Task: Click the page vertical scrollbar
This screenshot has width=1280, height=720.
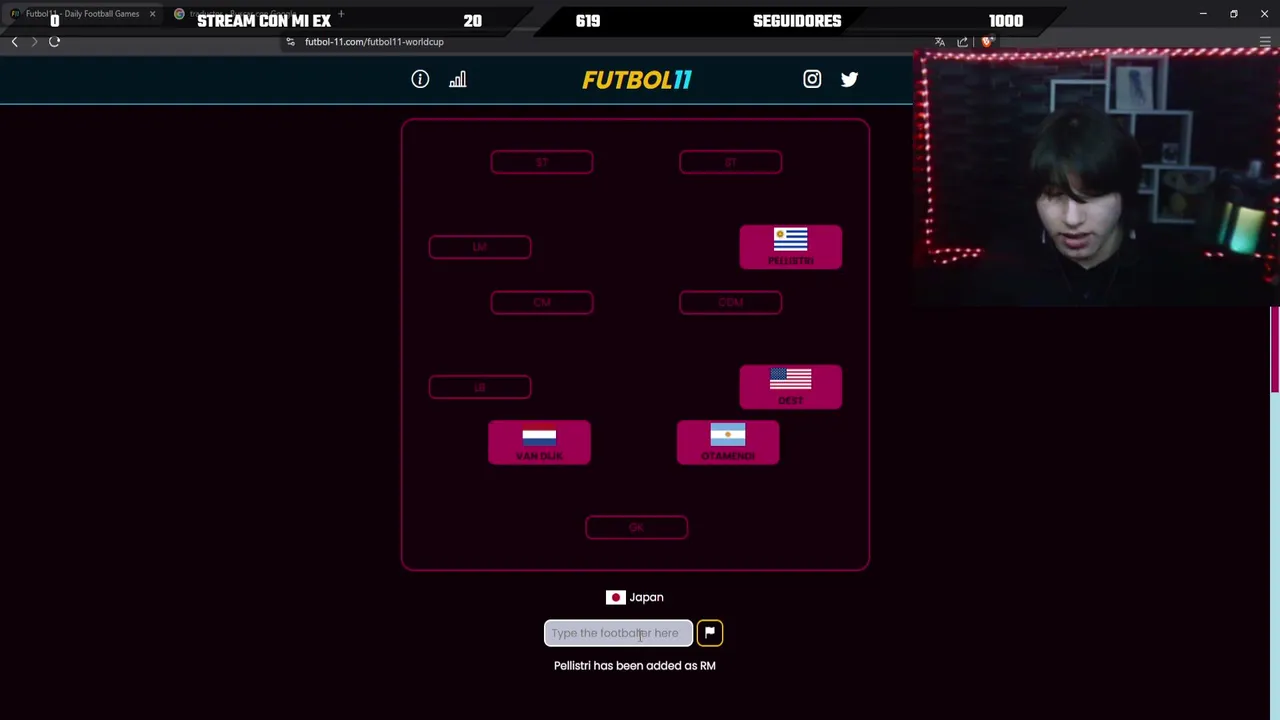Action: pos(1275,350)
